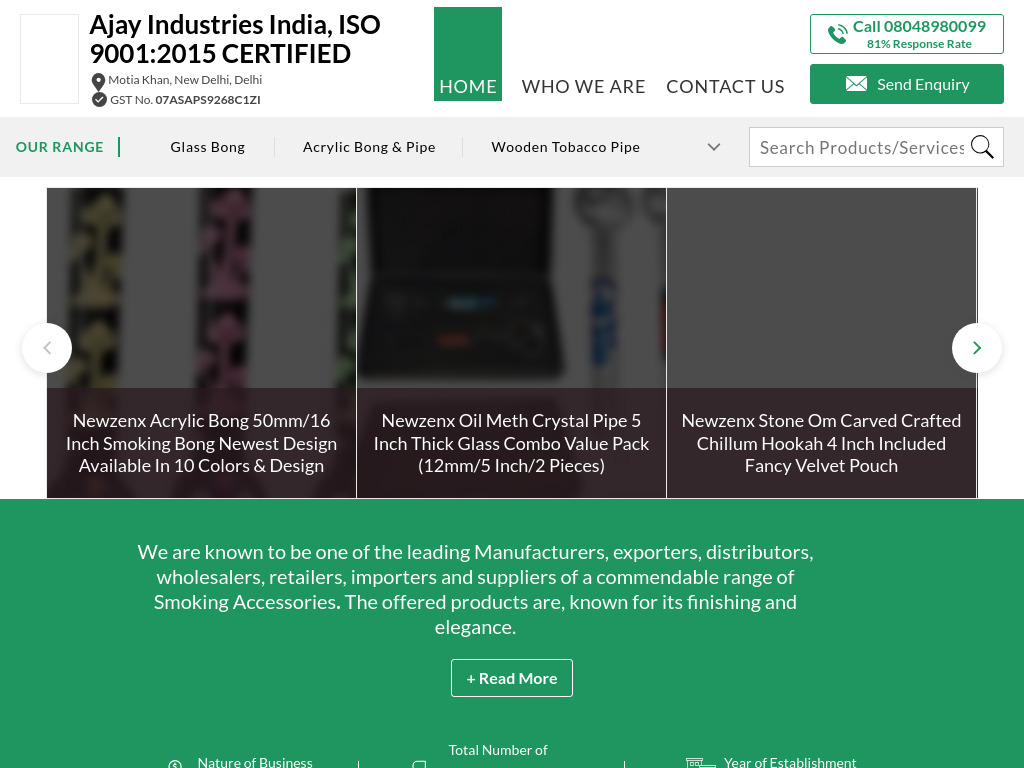This screenshot has width=1024, height=768.
Task: Click the company logo box
Action: pyautogui.click(x=50, y=59)
